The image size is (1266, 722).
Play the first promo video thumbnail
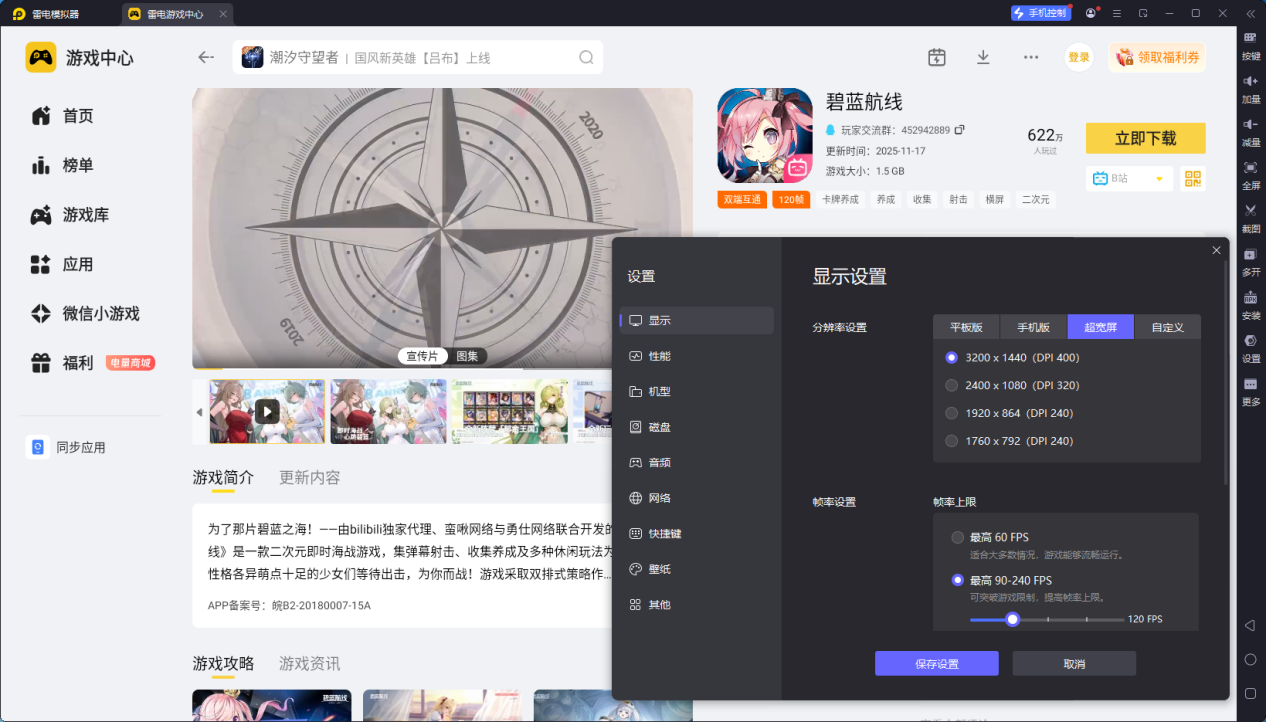(x=267, y=411)
